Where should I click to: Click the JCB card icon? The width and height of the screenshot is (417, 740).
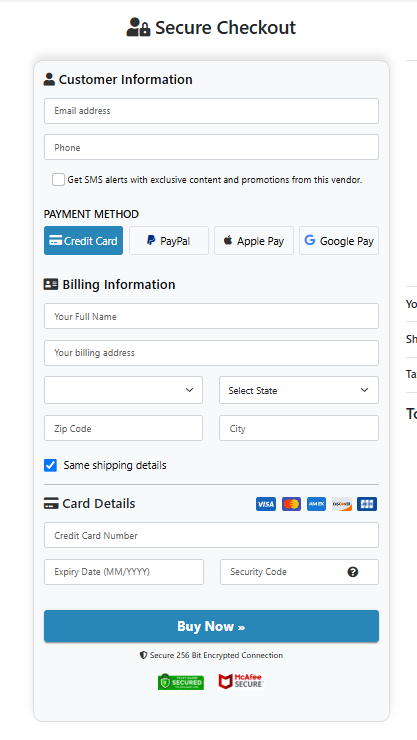367,504
